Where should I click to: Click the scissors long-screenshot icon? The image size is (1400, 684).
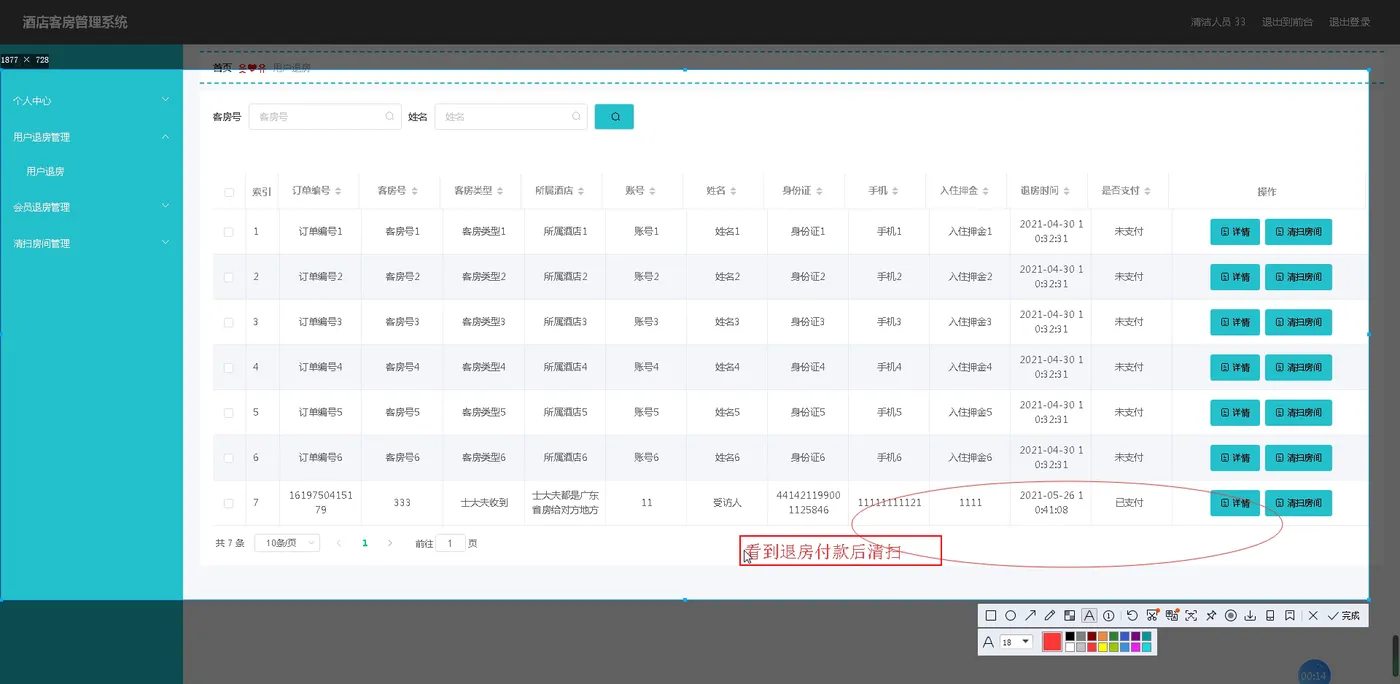[1152, 616]
